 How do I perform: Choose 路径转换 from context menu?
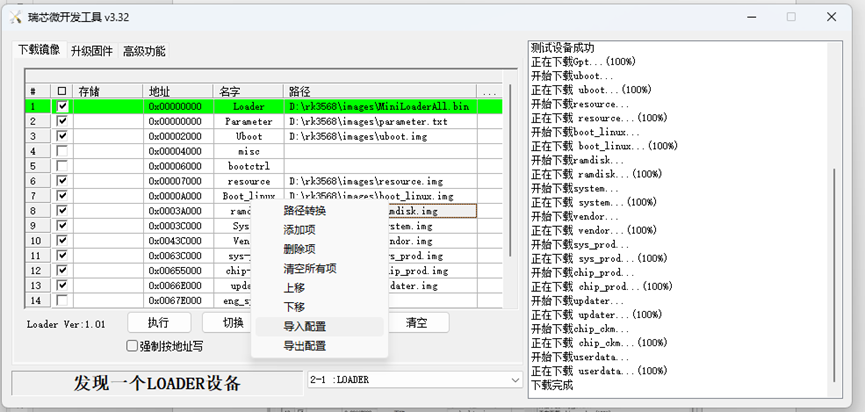pyautogui.click(x=319, y=211)
